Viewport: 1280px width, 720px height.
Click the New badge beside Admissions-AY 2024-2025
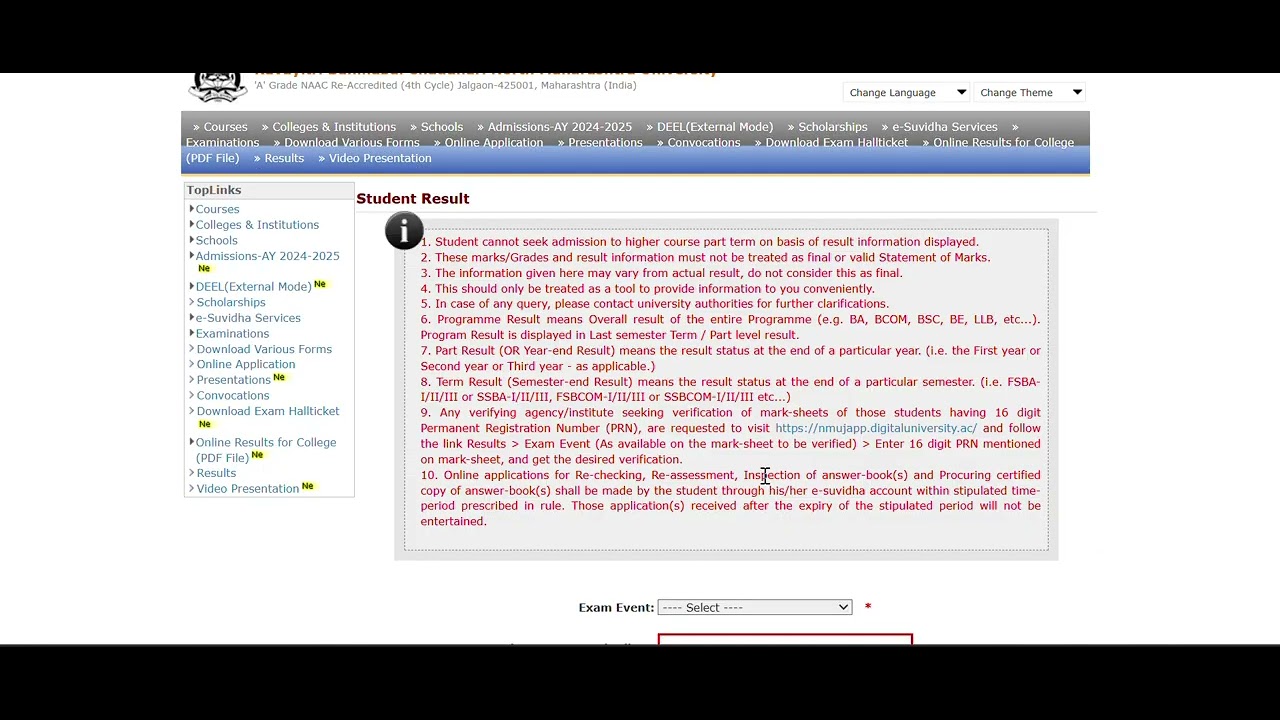[204, 269]
